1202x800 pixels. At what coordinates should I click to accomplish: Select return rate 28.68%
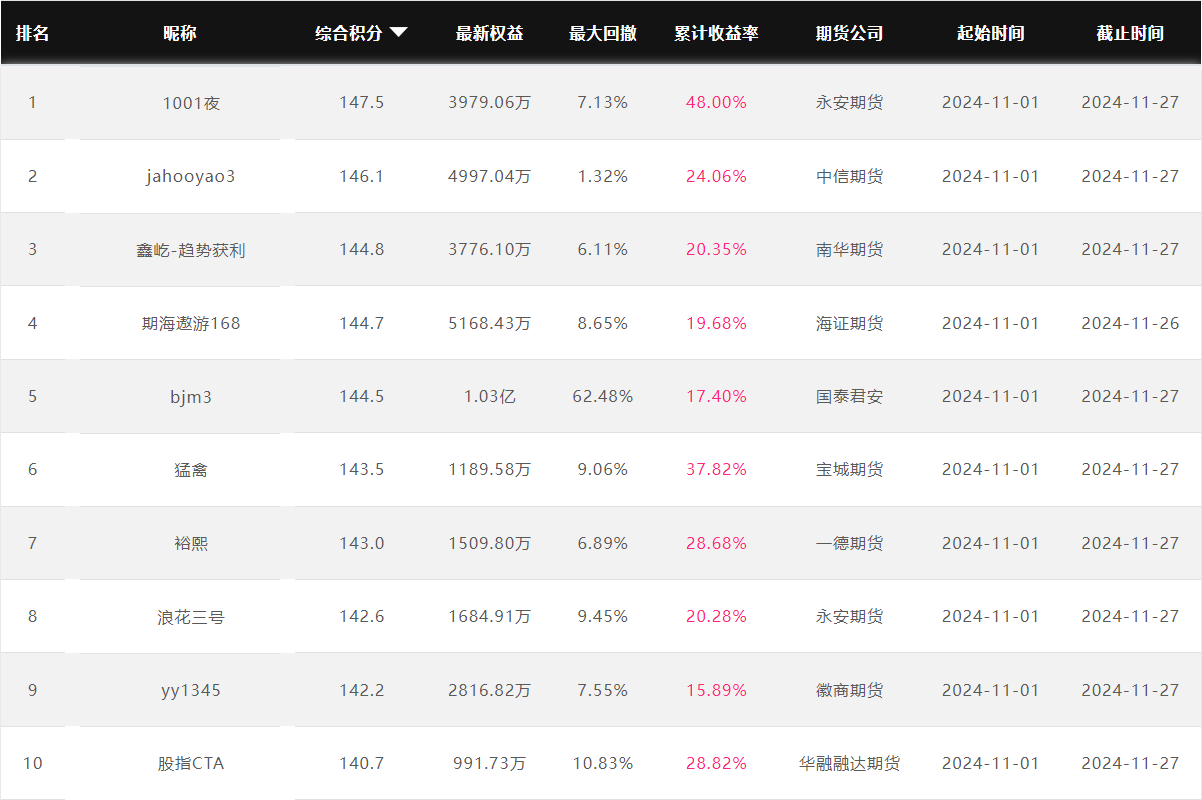(716, 543)
